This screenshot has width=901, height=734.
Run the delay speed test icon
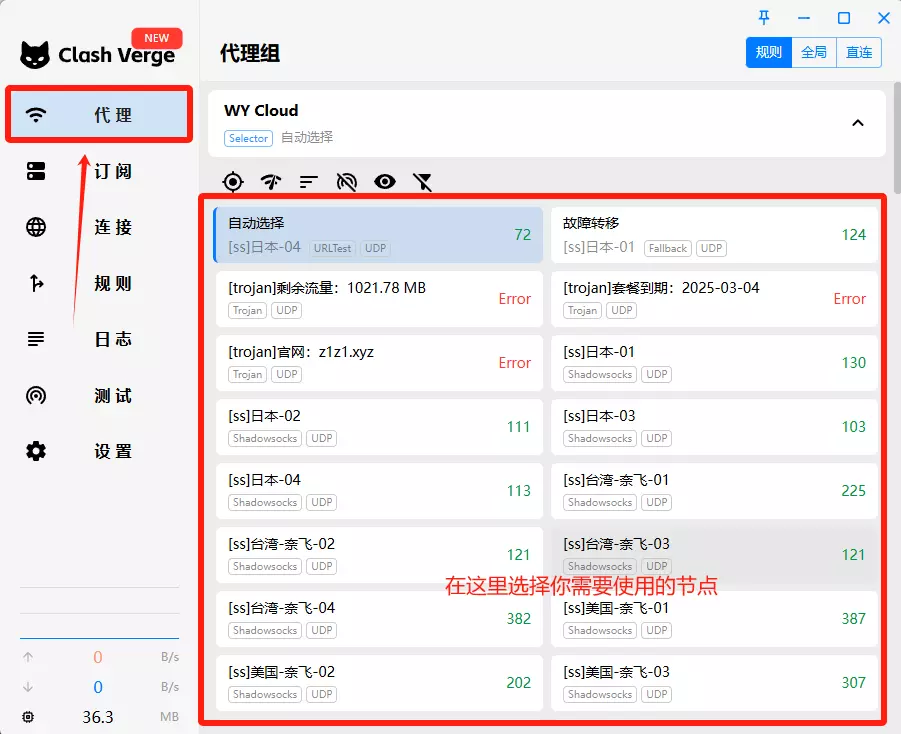271,181
